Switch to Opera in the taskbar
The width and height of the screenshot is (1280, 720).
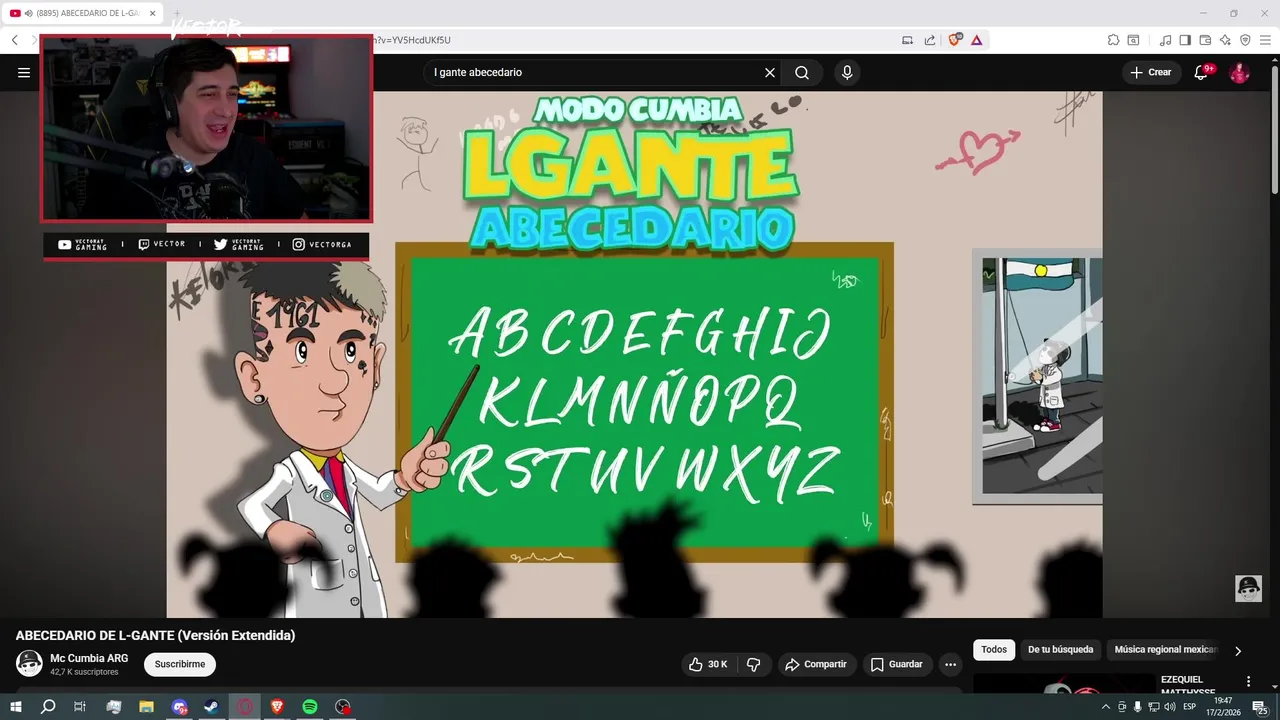pyautogui.click(x=245, y=707)
